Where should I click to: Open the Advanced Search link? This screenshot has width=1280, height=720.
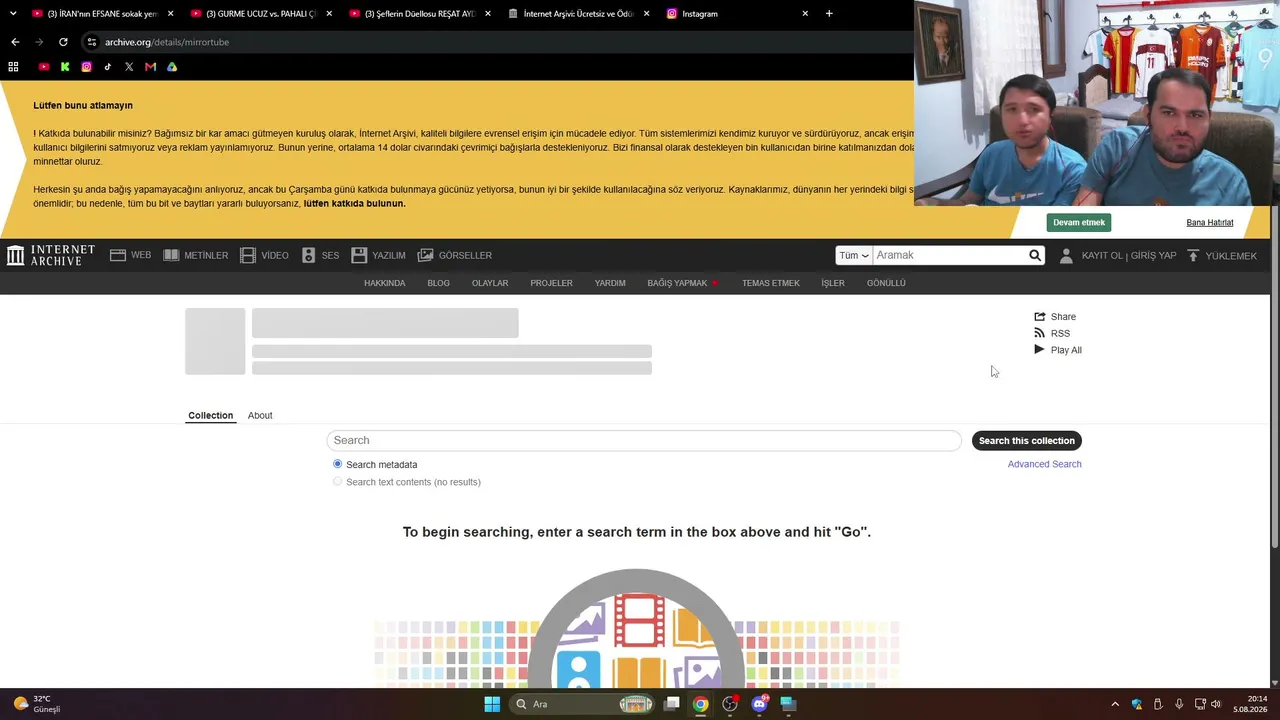tap(1045, 464)
